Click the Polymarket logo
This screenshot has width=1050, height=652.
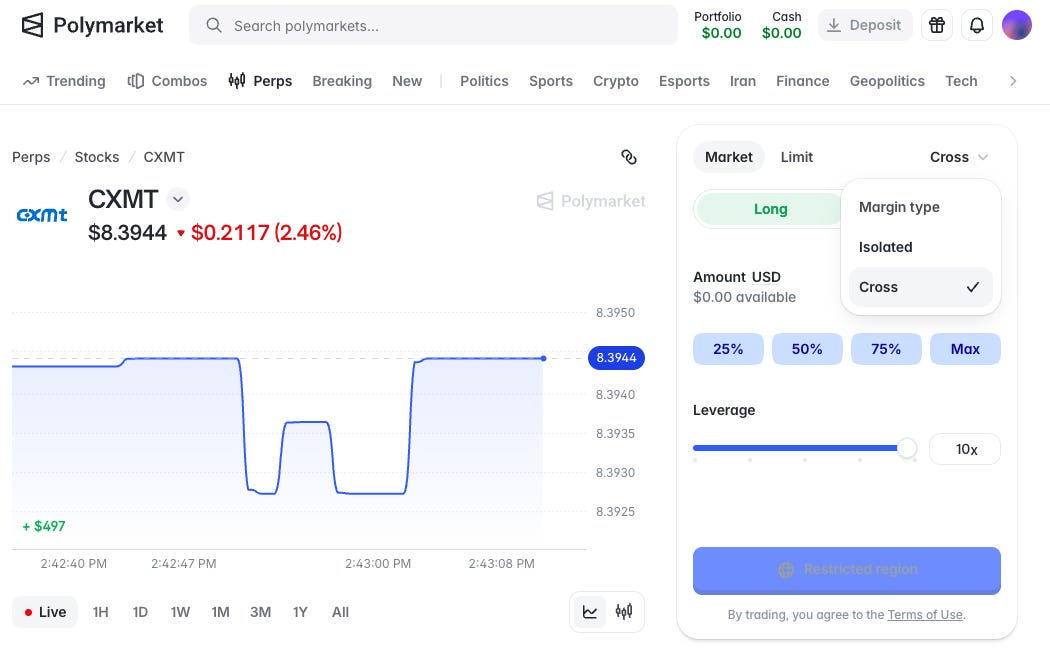pyautogui.click(x=92, y=25)
